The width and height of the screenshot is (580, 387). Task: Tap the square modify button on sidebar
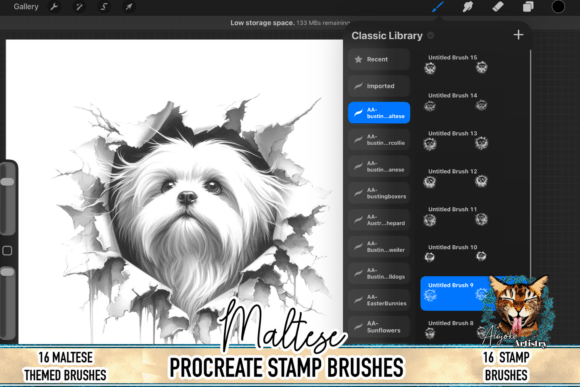(x=7, y=251)
